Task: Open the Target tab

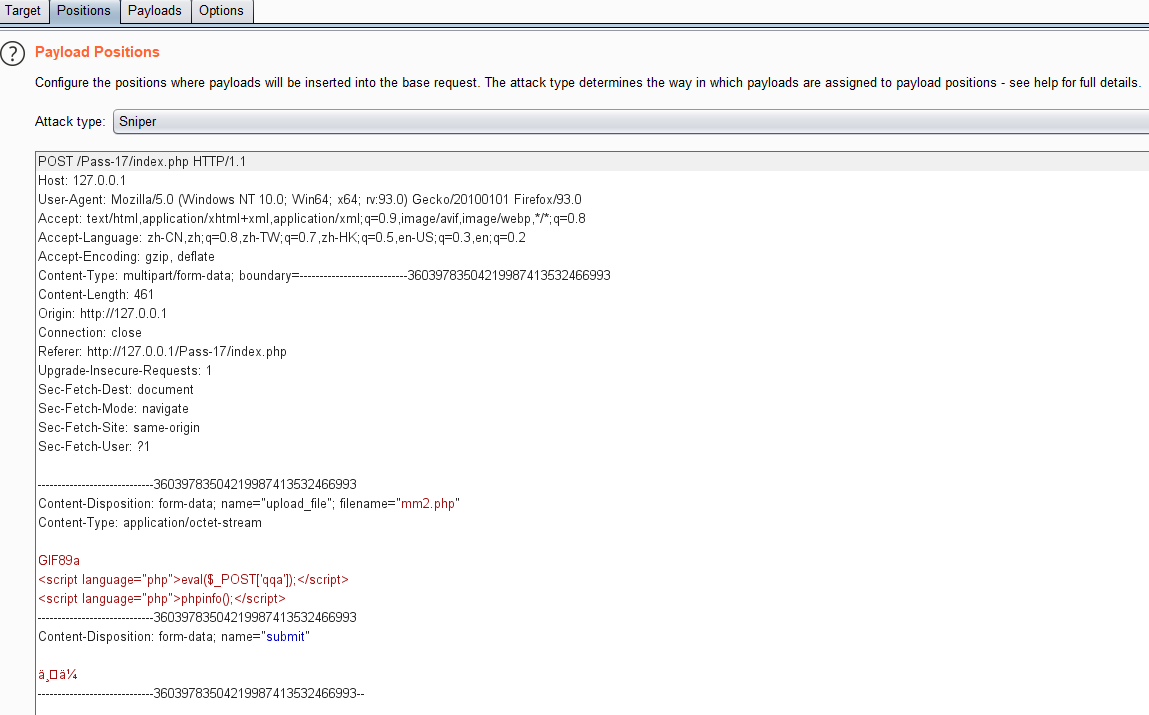Action: coord(23,11)
